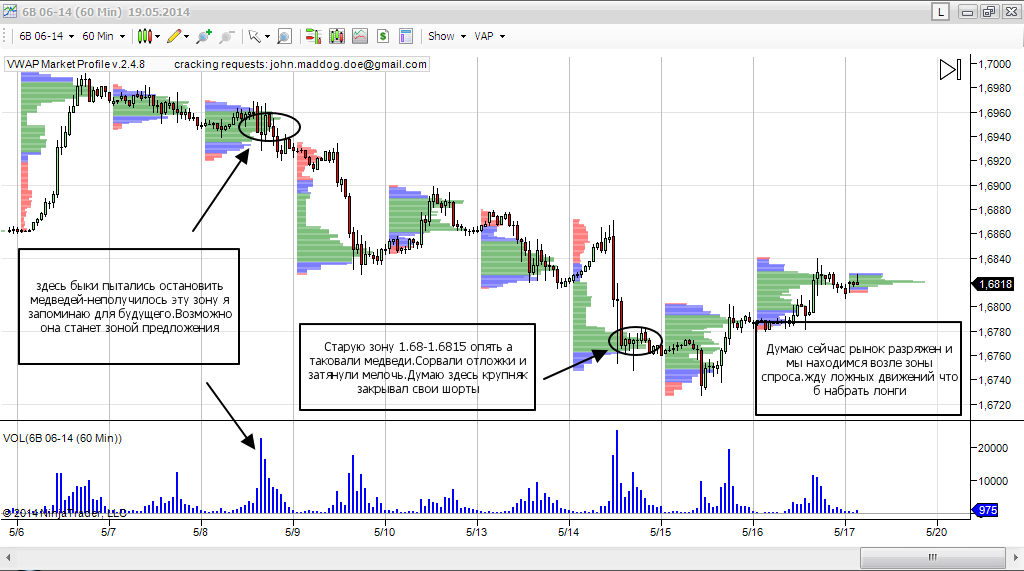The height and width of the screenshot is (571, 1024).
Task: Click the 5/6 date label
Action: [x=16, y=532]
